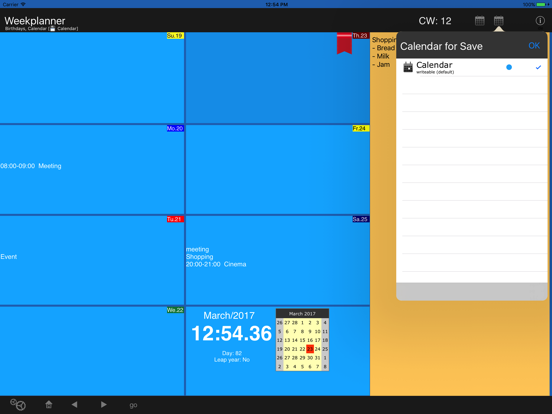Tap Leap year: No info text

coord(232,360)
